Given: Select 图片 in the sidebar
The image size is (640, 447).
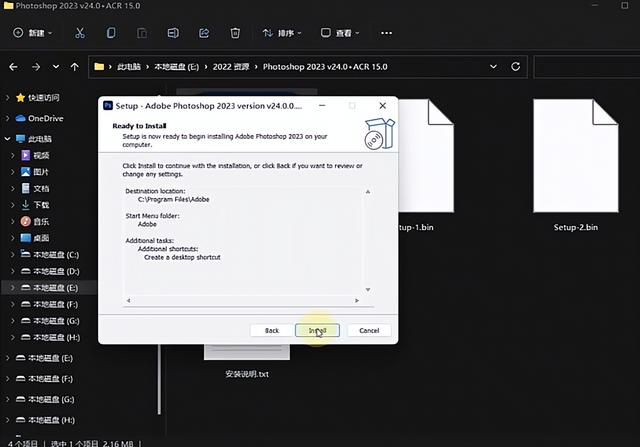Looking at the screenshot, I should pyautogui.click(x=40, y=172).
